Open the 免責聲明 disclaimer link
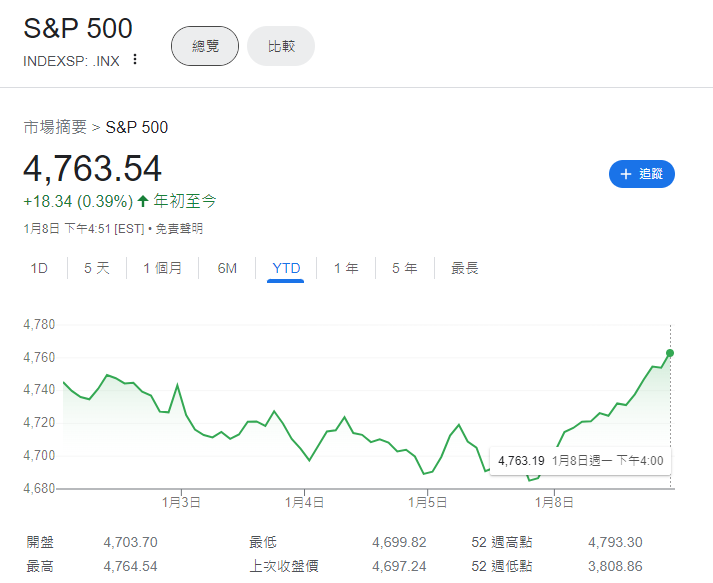 pyautogui.click(x=178, y=229)
